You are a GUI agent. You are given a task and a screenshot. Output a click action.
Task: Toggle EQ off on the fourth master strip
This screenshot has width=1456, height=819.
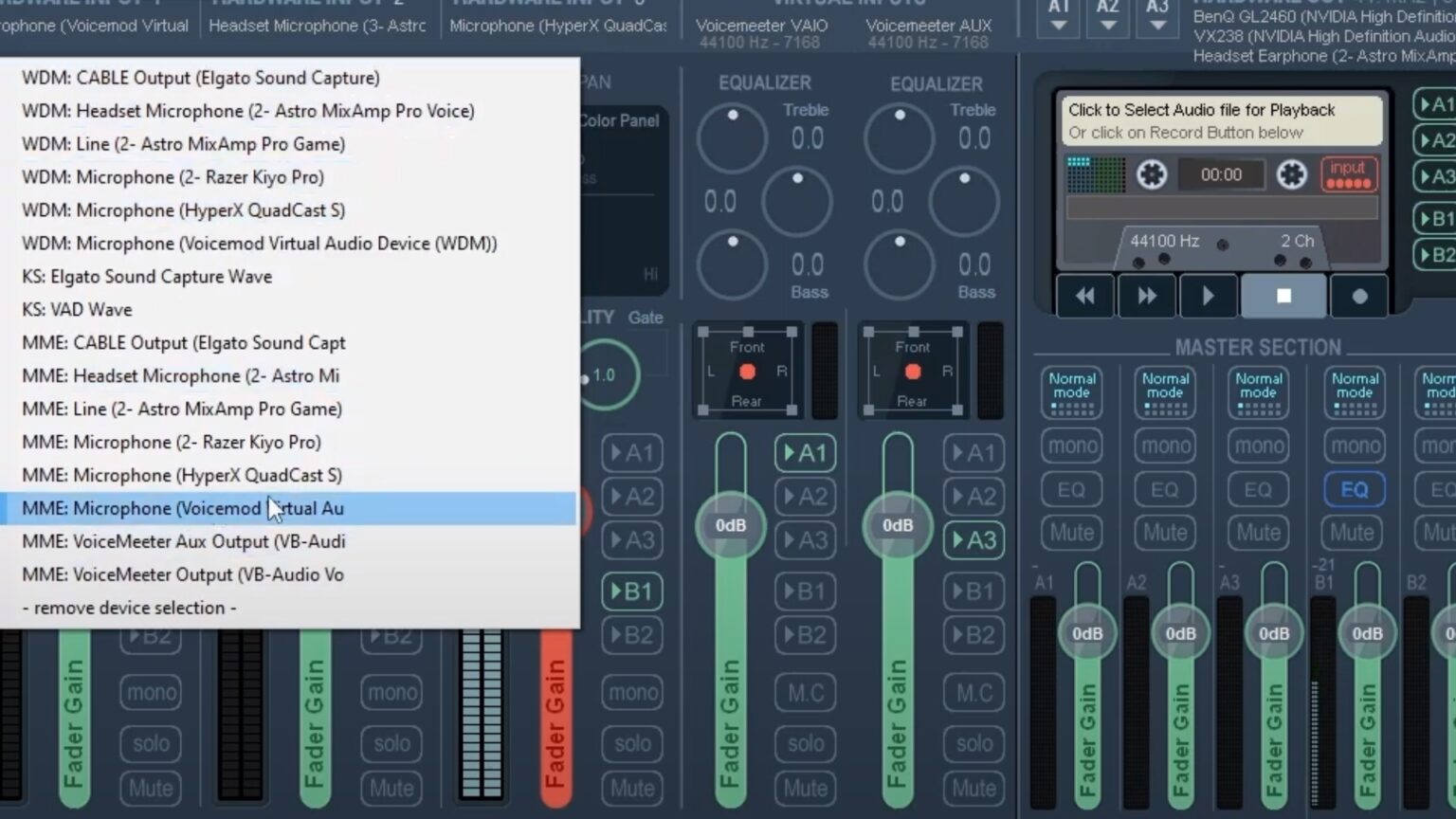click(x=1354, y=489)
